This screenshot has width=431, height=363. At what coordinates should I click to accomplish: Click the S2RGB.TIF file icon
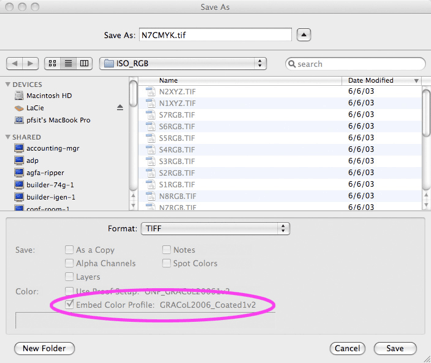point(151,173)
